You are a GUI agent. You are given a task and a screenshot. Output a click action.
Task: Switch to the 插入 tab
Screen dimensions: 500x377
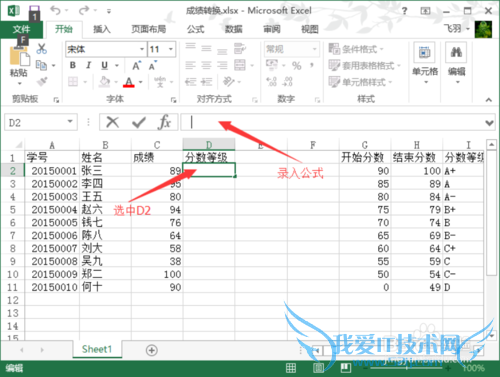click(x=102, y=29)
